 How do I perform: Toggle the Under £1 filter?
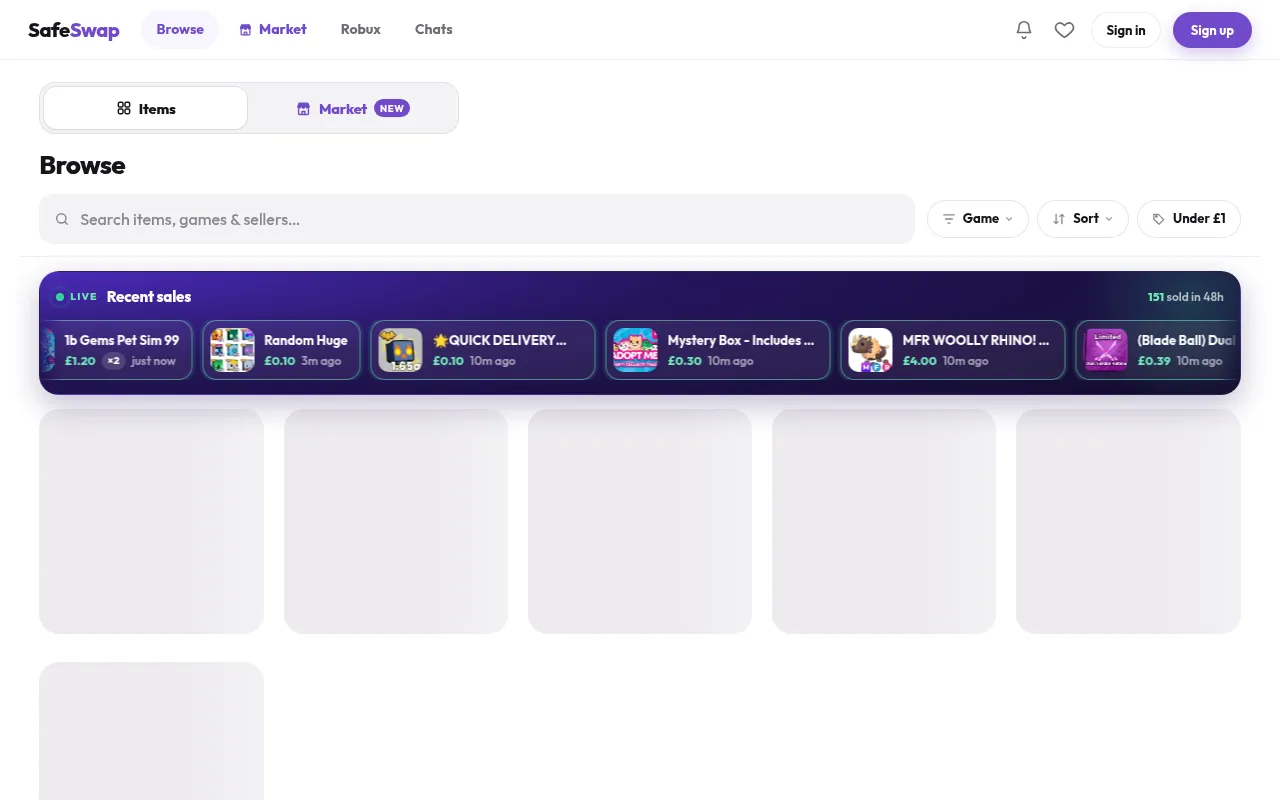click(x=1189, y=219)
